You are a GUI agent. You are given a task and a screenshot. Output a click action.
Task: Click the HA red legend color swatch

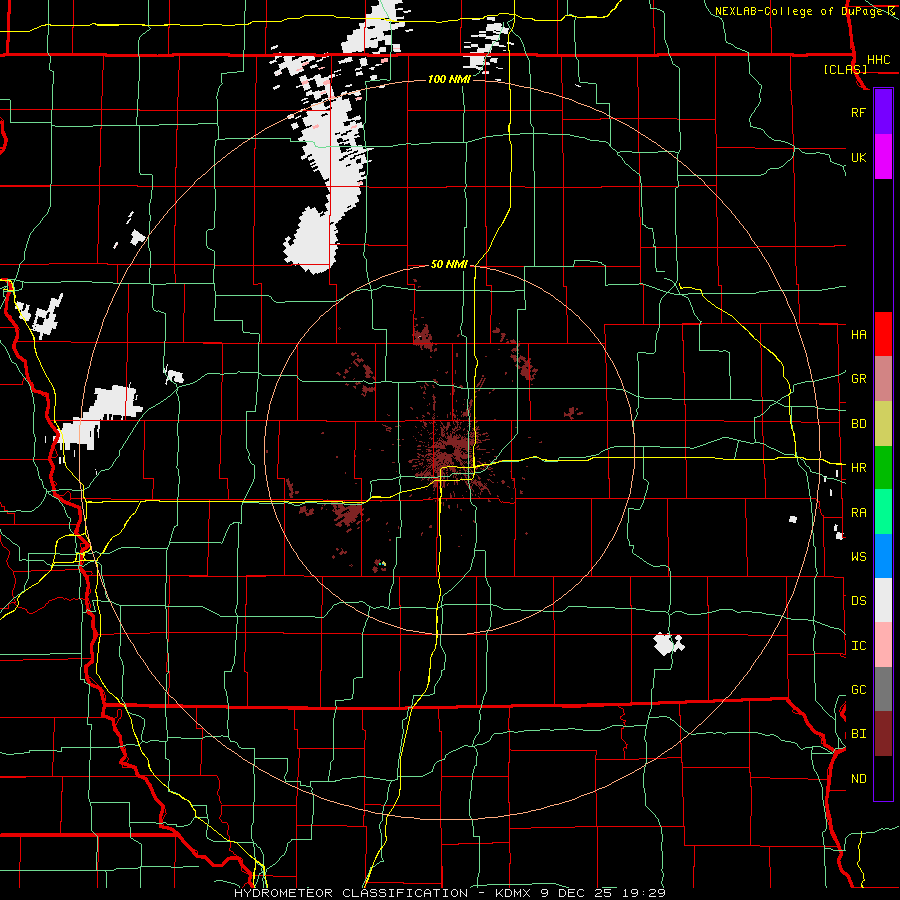click(x=883, y=334)
